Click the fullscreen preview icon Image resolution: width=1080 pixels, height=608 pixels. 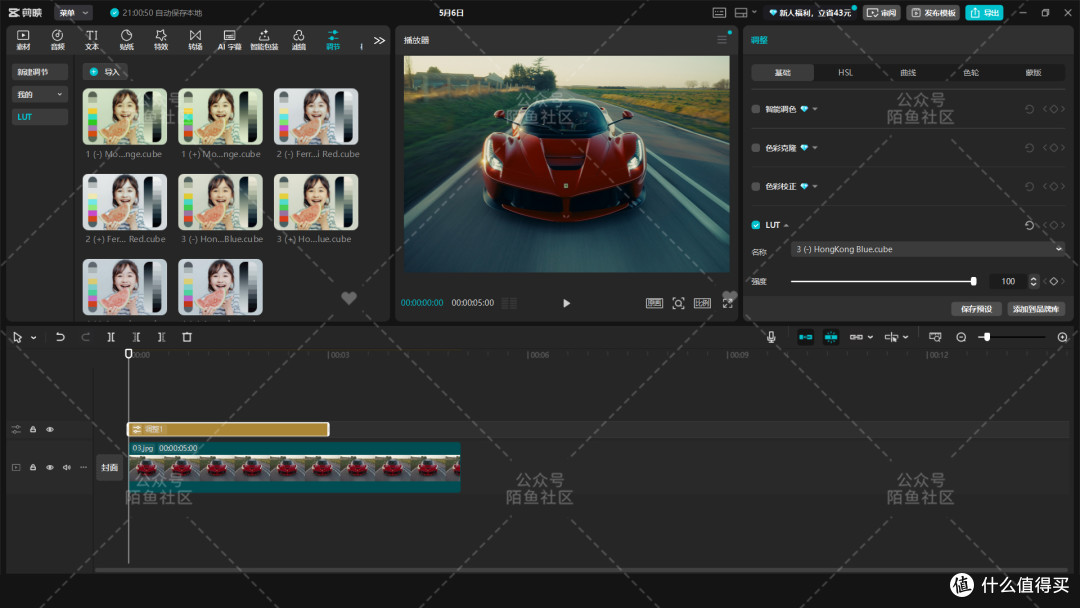(727, 304)
